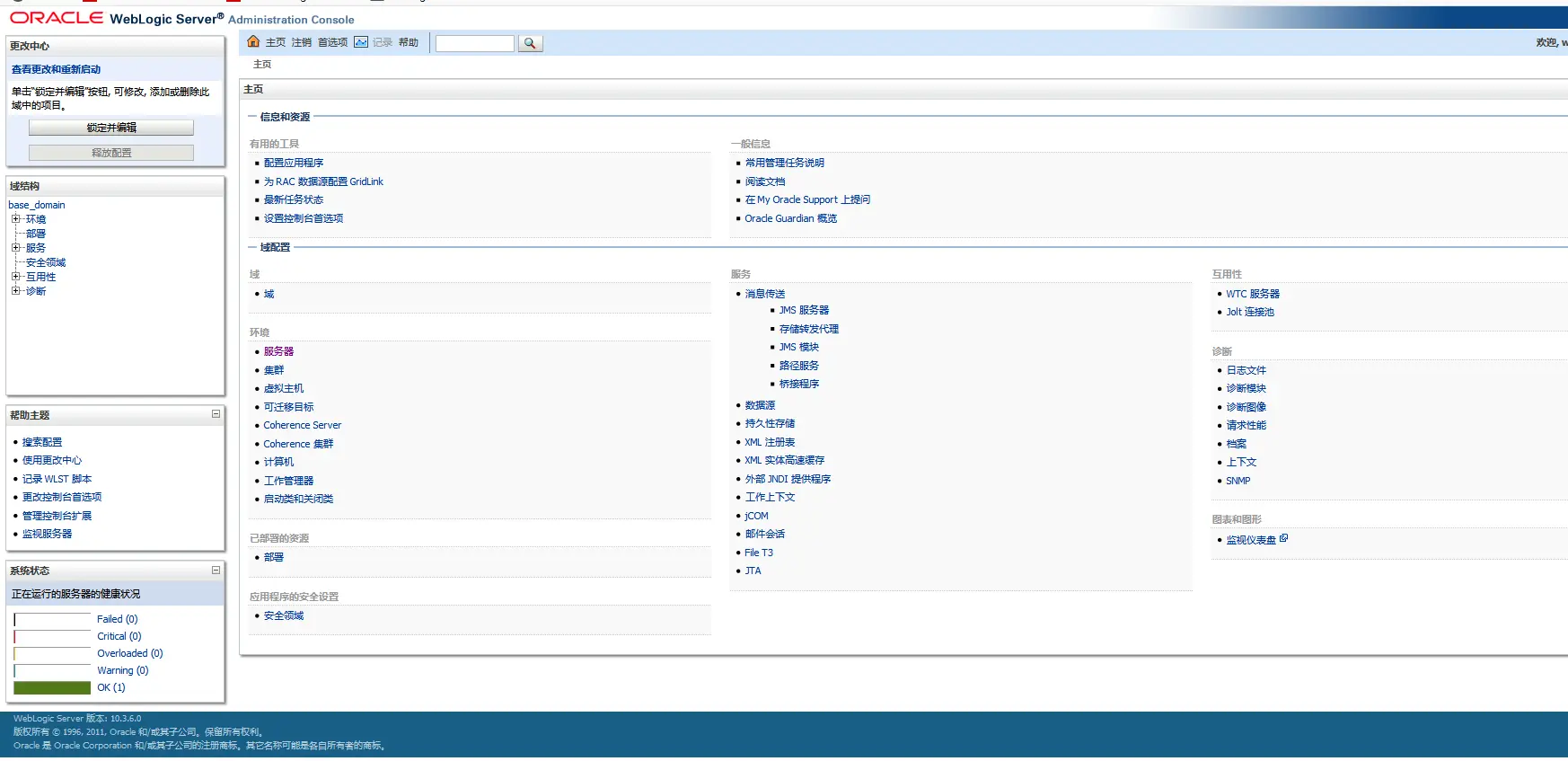Expand the 环境 tree node
1568x761 pixels.
tap(15, 218)
